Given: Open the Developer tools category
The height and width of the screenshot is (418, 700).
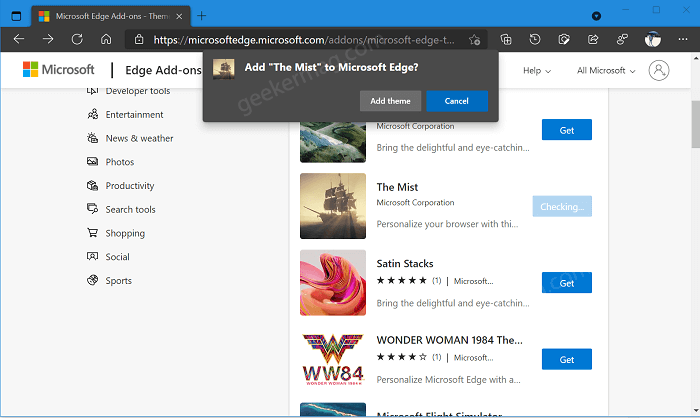Looking at the screenshot, I should click(x=138, y=91).
